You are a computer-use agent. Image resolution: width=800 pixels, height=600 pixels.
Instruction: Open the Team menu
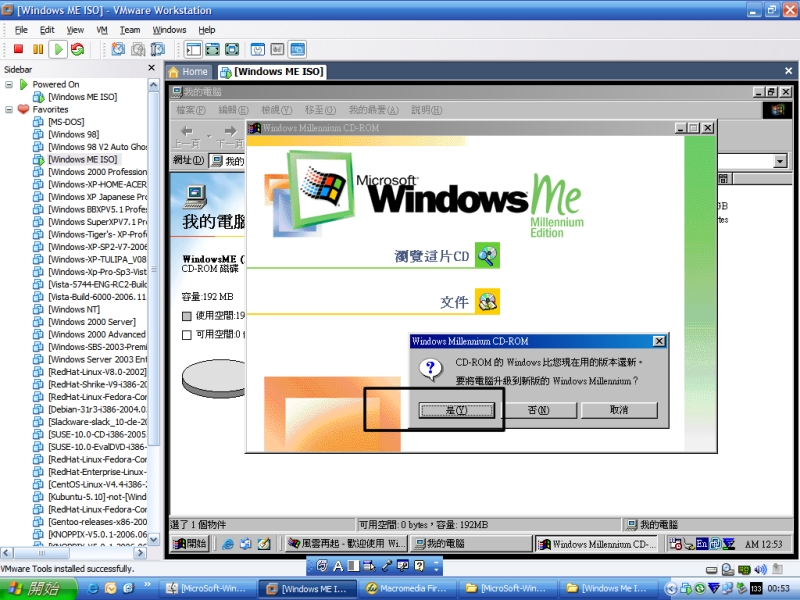[130, 30]
